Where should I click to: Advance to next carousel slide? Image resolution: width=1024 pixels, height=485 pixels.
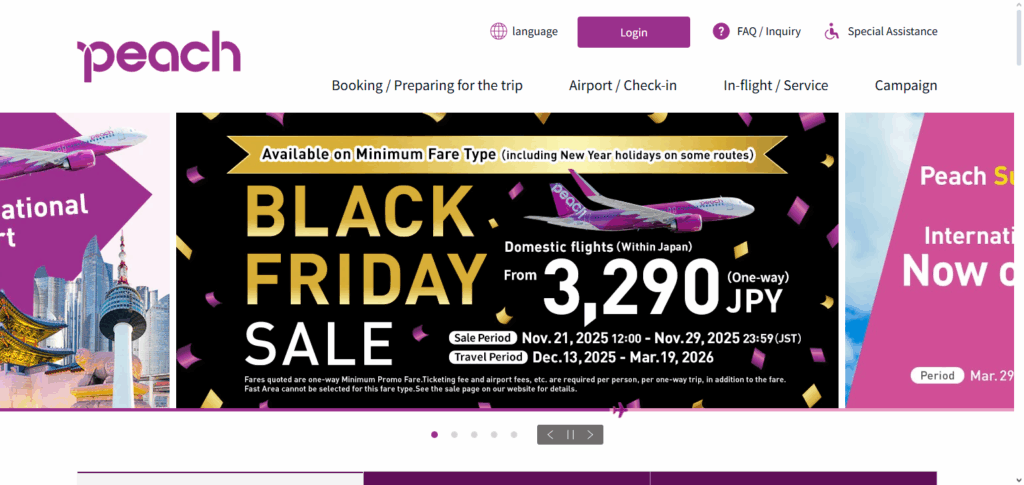point(591,435)
